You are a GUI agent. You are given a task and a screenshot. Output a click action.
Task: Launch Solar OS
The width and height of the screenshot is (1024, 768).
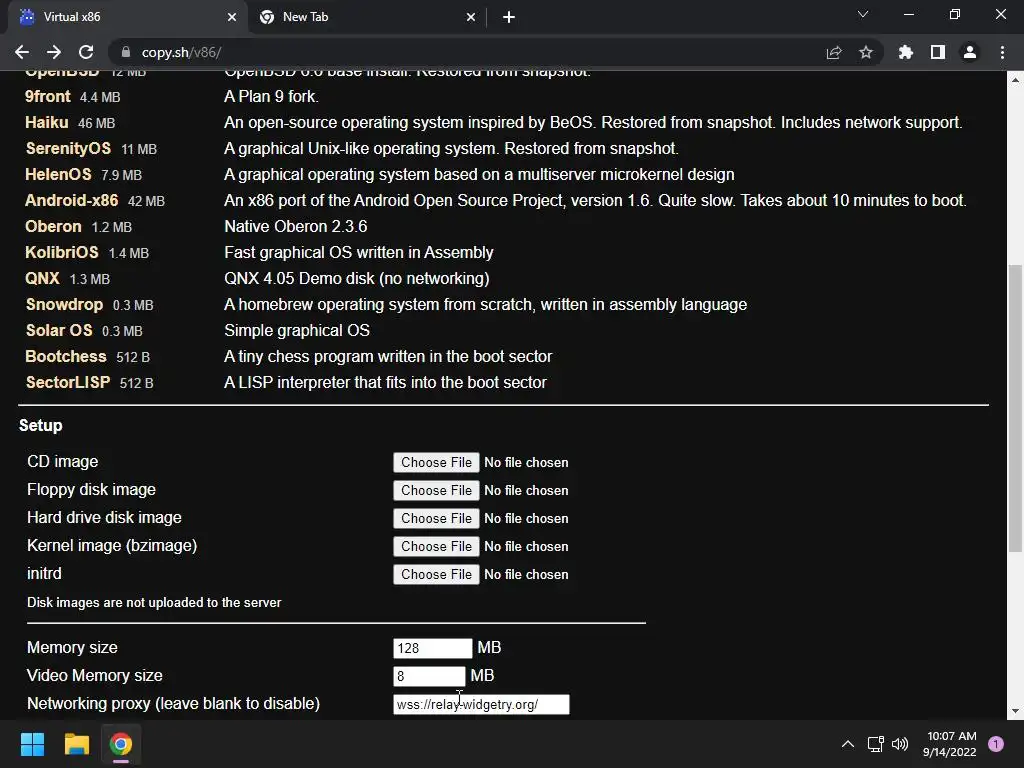click(x=59, y=330)
